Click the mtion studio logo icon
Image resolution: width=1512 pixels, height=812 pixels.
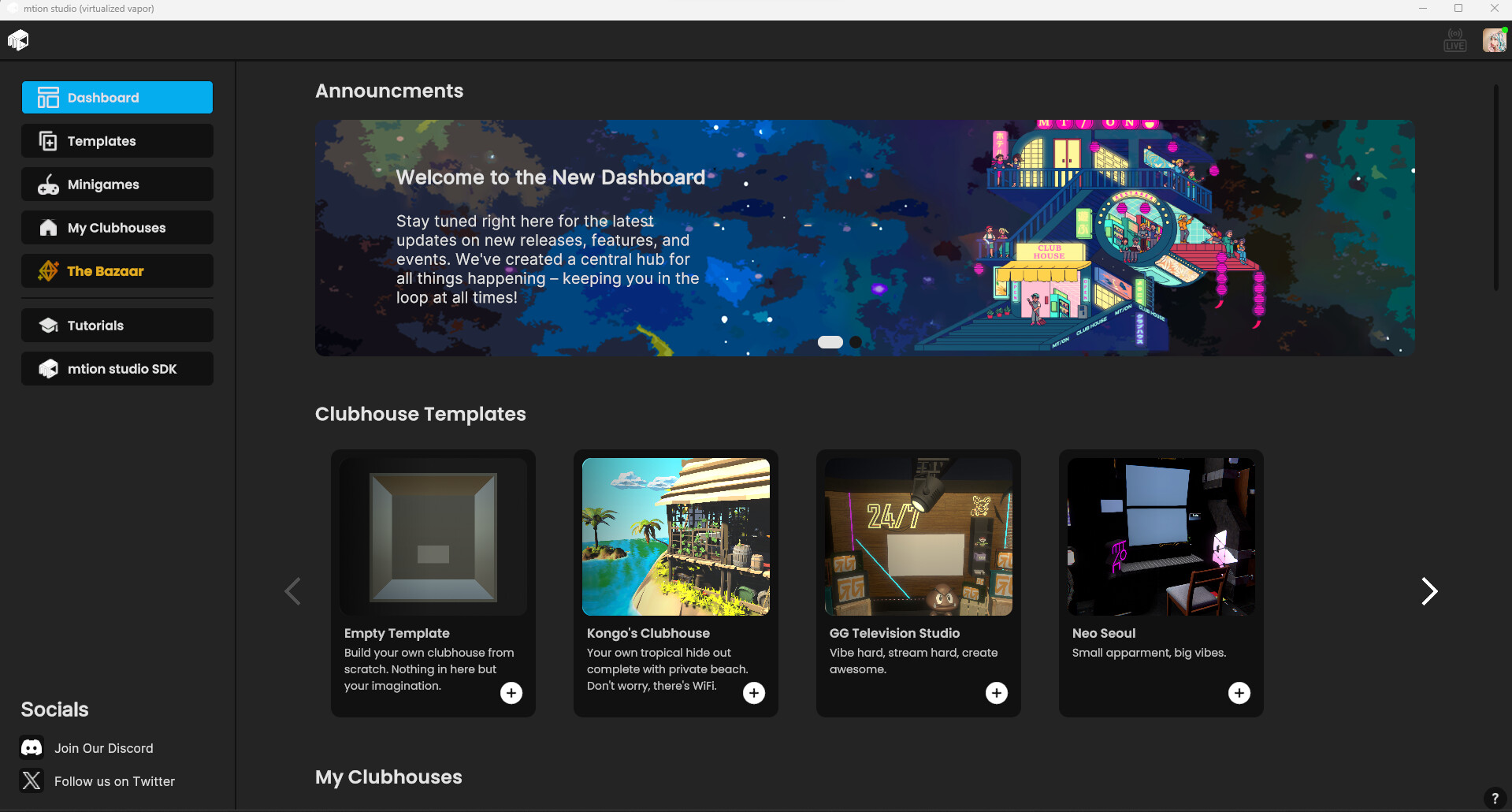click(x=18, y=39)
